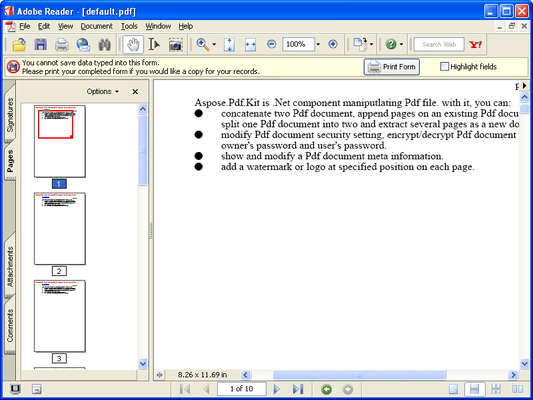Open a file with the folder icon
533x400 pixels.
click(19, 45)
